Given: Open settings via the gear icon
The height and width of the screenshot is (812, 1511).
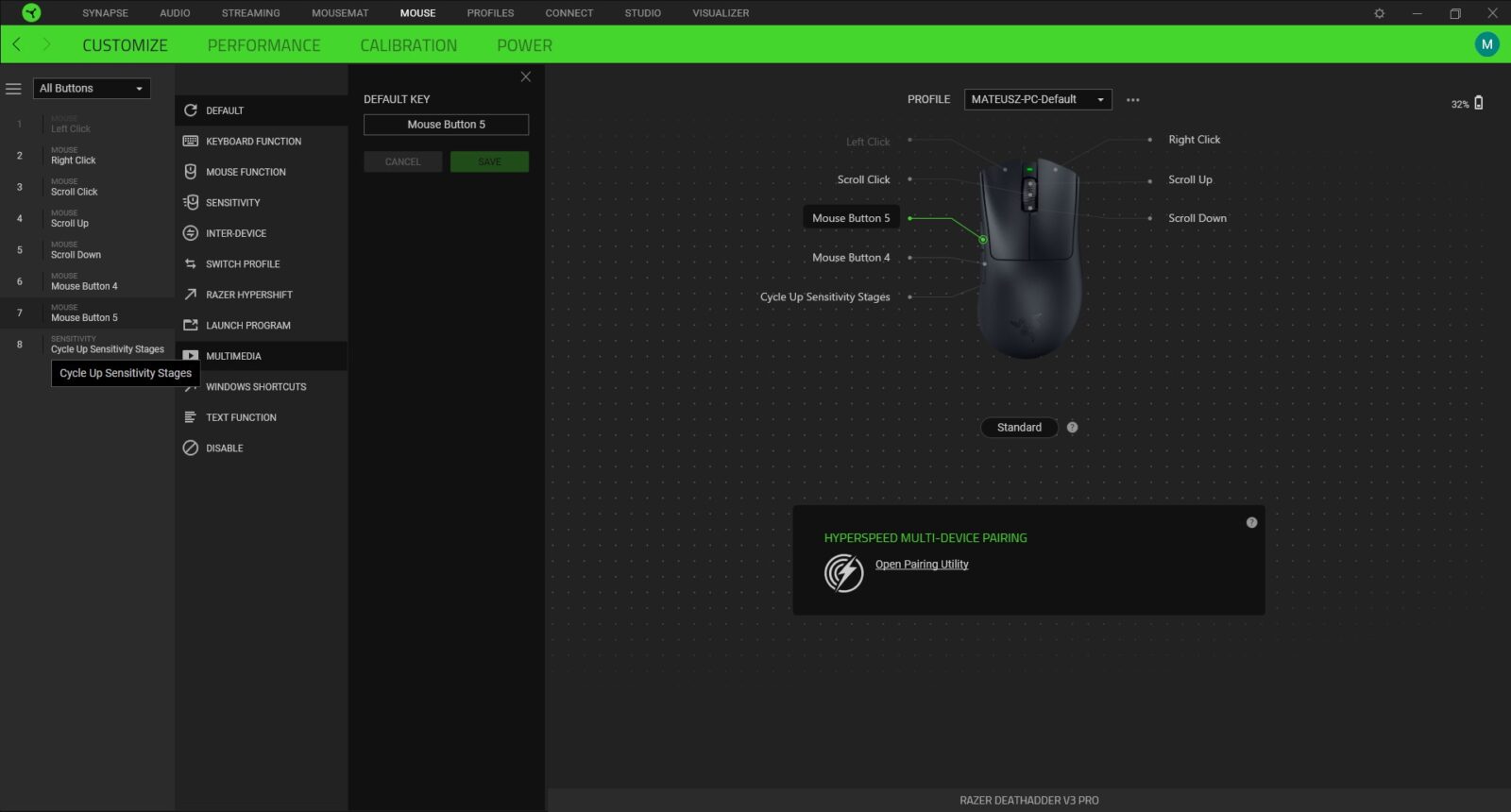Looking at the screenshot, I should (x=1379, y=13).
